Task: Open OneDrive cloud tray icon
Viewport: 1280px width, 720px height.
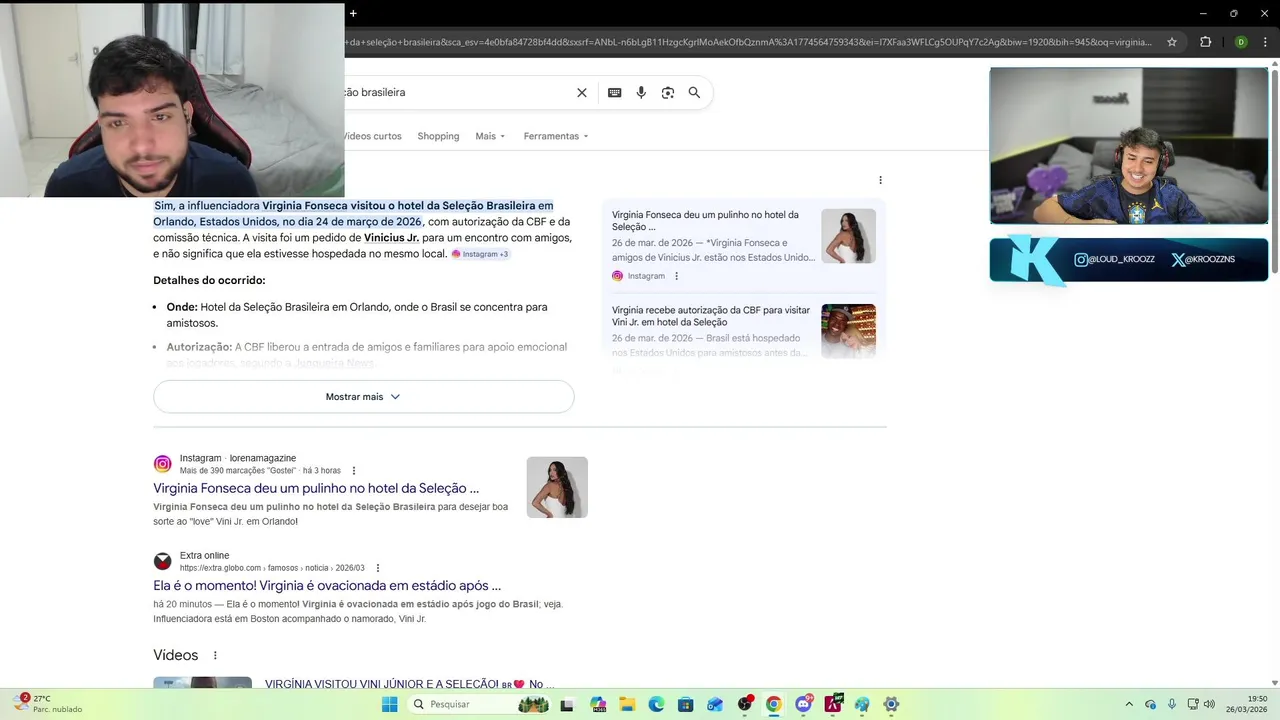Action: 1150,704
